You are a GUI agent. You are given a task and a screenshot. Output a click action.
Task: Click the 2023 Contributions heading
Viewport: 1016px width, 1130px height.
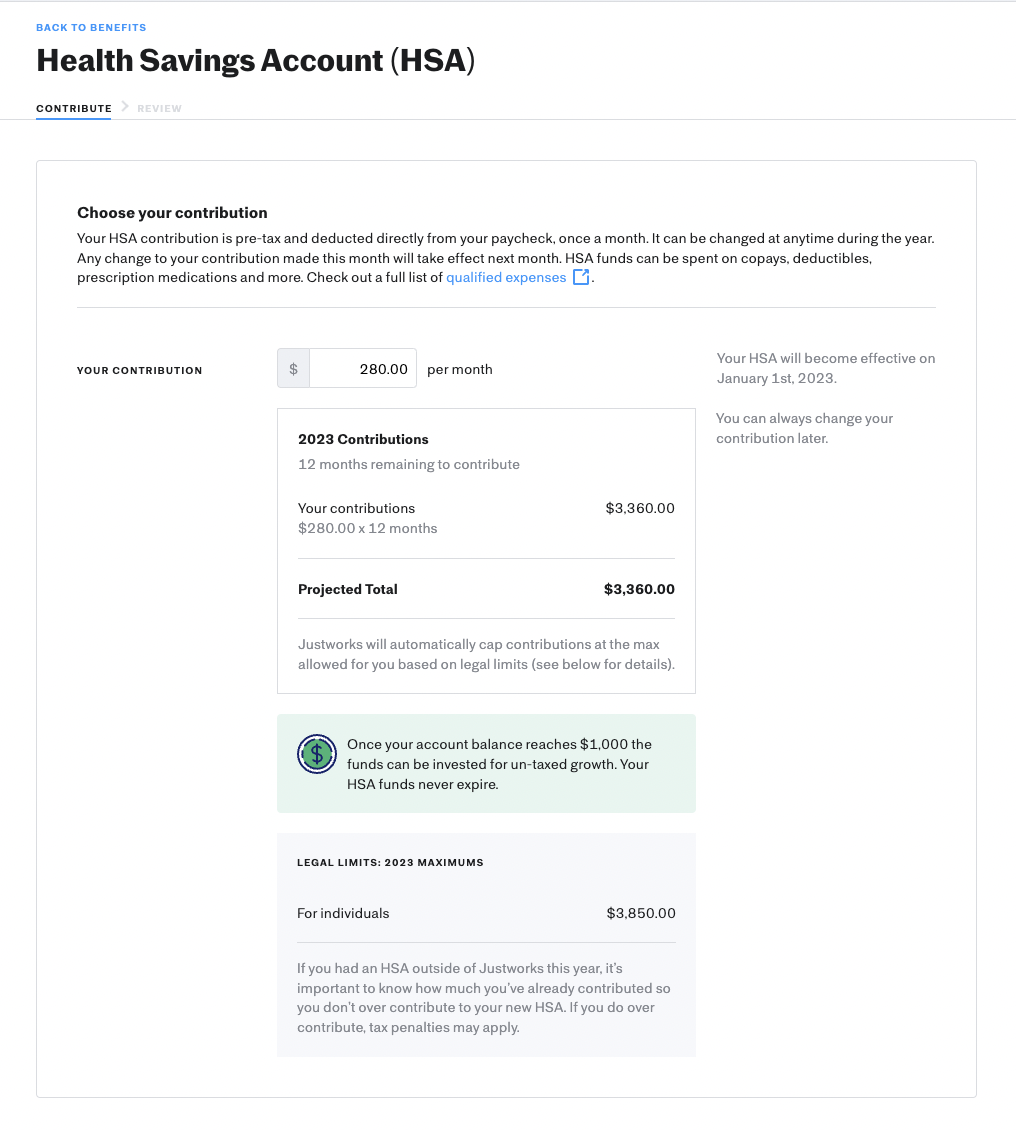(363, 439)
